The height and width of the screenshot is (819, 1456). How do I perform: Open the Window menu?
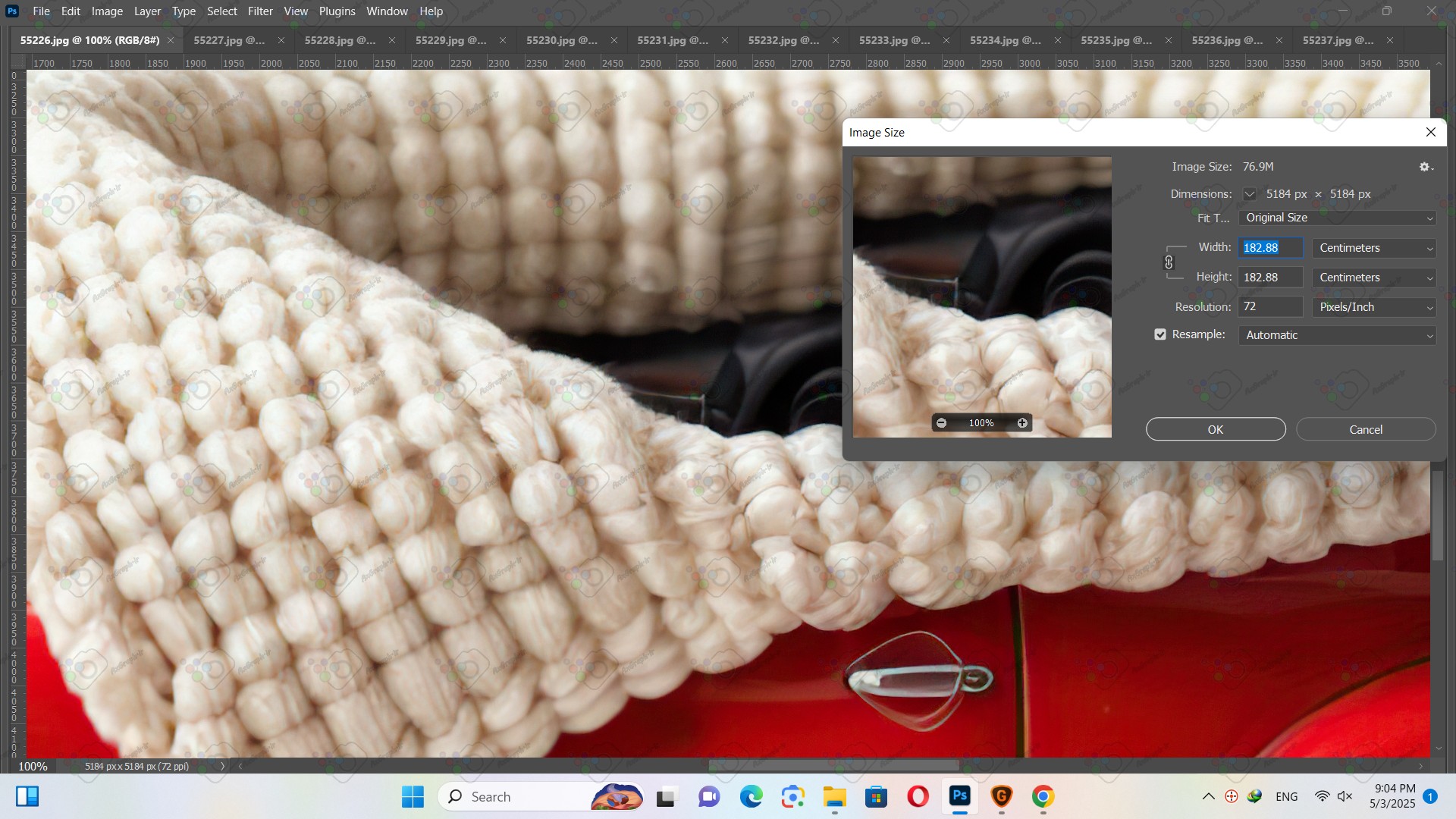pos(387,11)
